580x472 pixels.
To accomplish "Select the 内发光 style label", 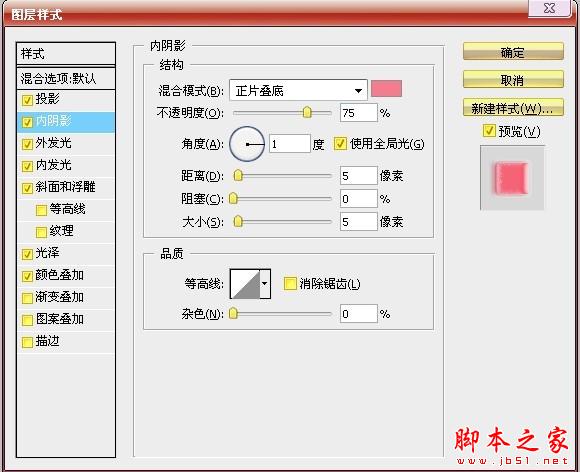I will coord(54,165).
